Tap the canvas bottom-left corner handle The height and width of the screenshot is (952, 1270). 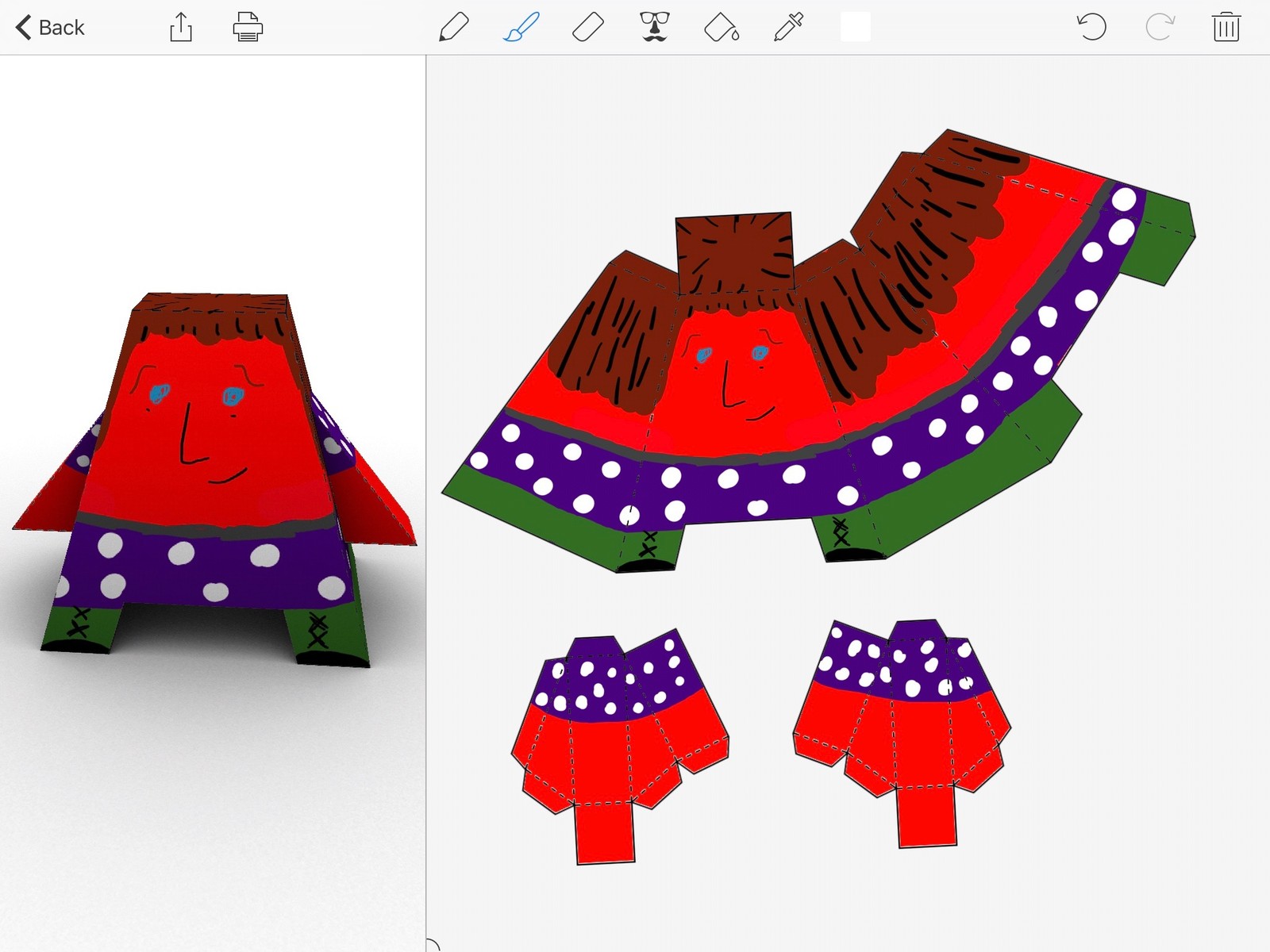pyautogui.click(x=431, y=945)
